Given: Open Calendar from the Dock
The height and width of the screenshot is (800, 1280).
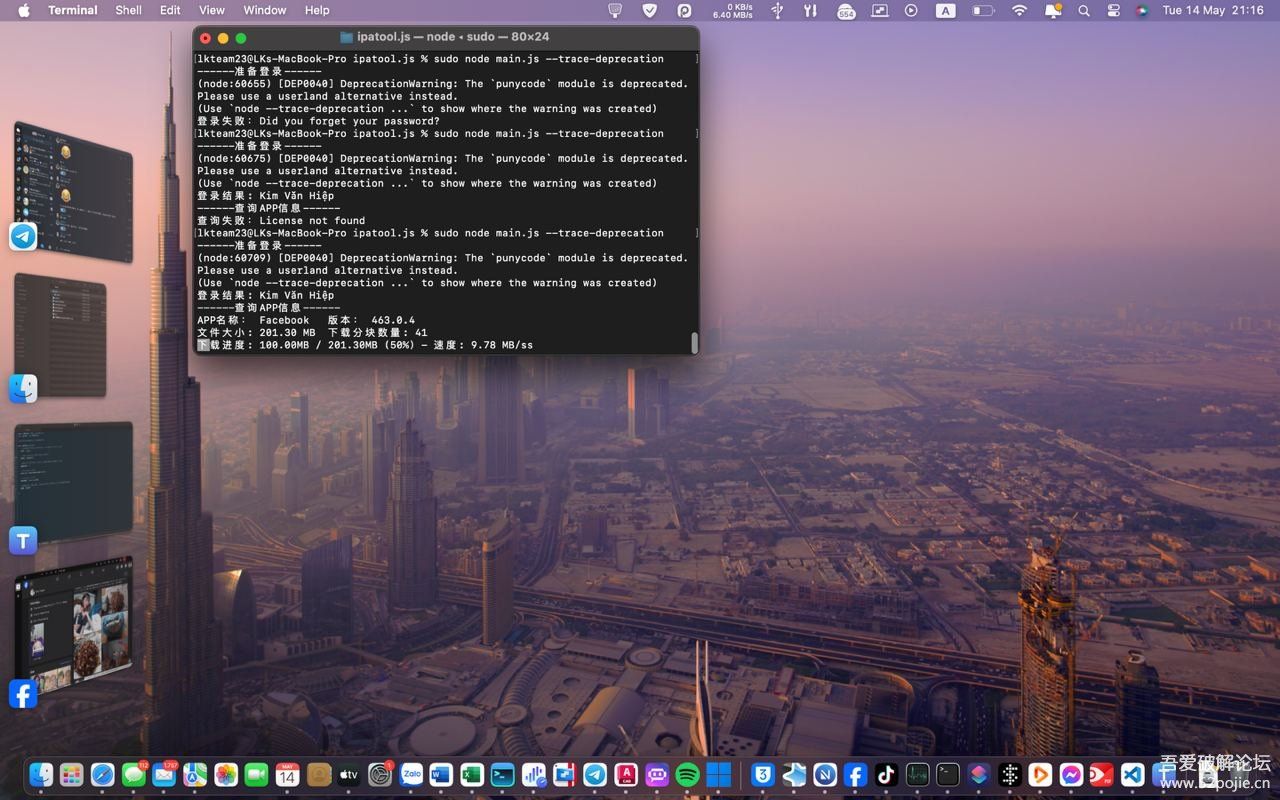Looking at the screenshot, I should (288, 774).
